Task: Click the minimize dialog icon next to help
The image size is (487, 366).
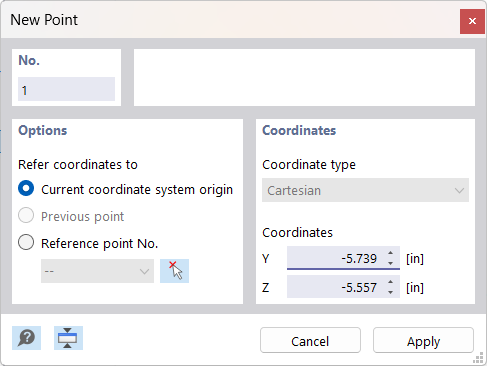Action: pyautogui.click(x=68, y=338)
